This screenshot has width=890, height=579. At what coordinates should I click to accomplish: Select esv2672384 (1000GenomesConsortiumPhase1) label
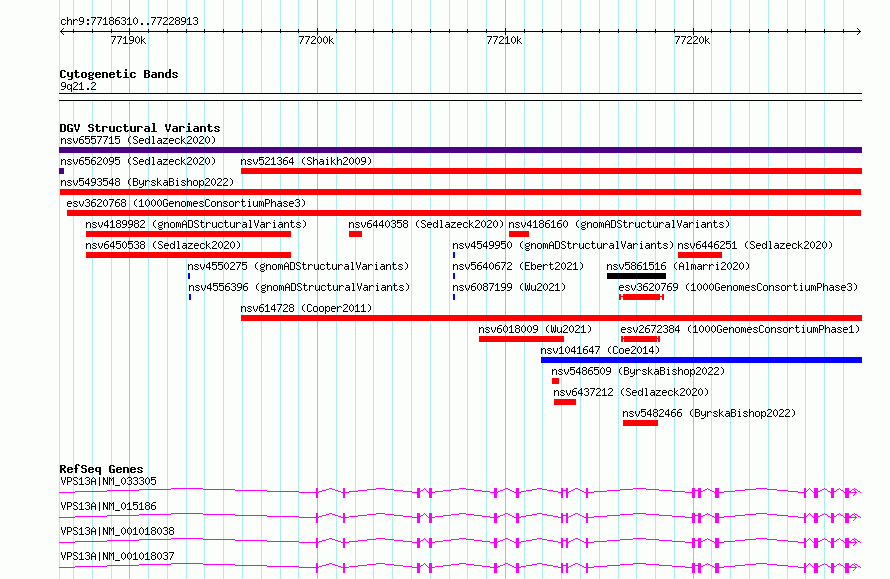(740, 329)
